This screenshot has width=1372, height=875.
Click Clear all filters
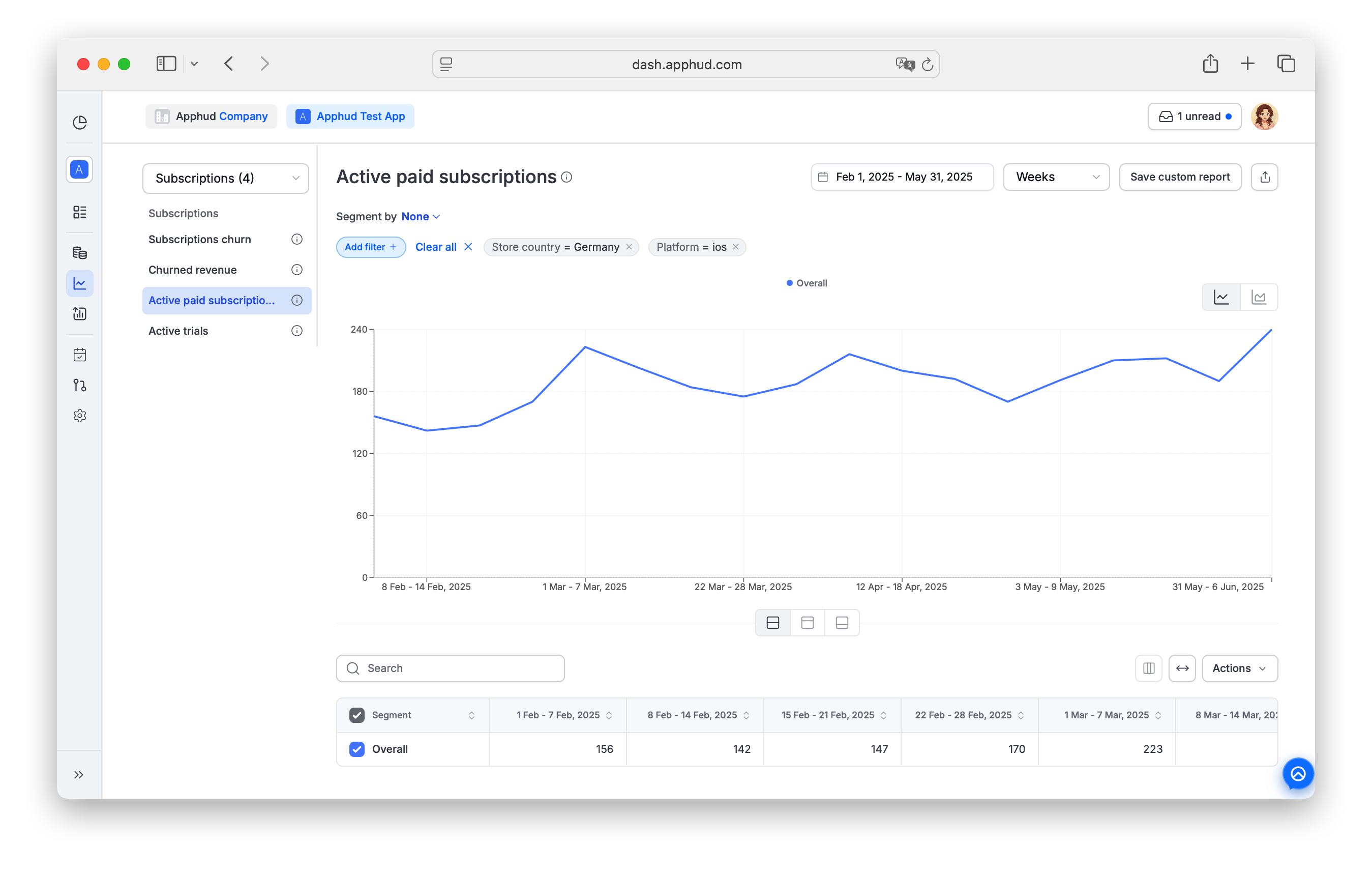tap(443, 247)
